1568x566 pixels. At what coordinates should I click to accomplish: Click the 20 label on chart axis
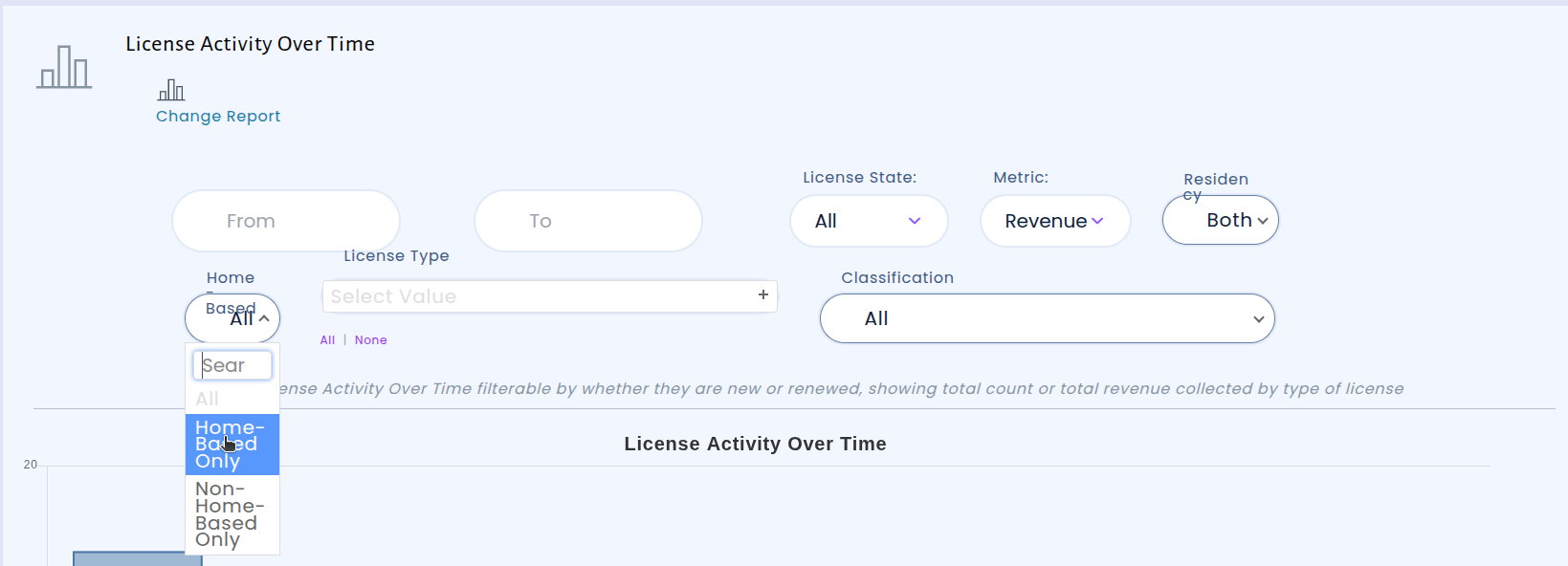coord(31,465)
